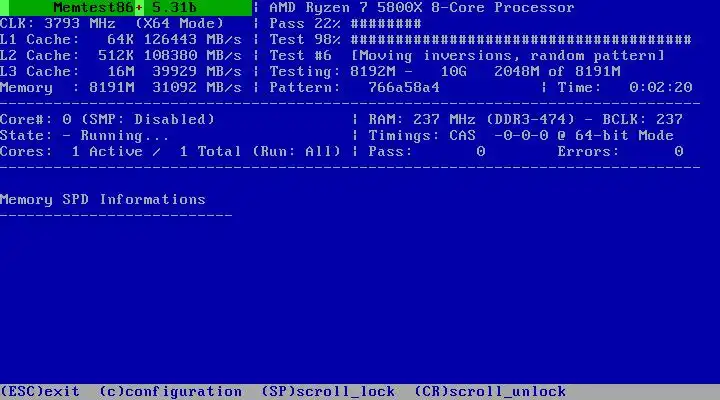Click the Pattern value 766a58a4
The image size is (720, 400).
(x=404, y=87)
